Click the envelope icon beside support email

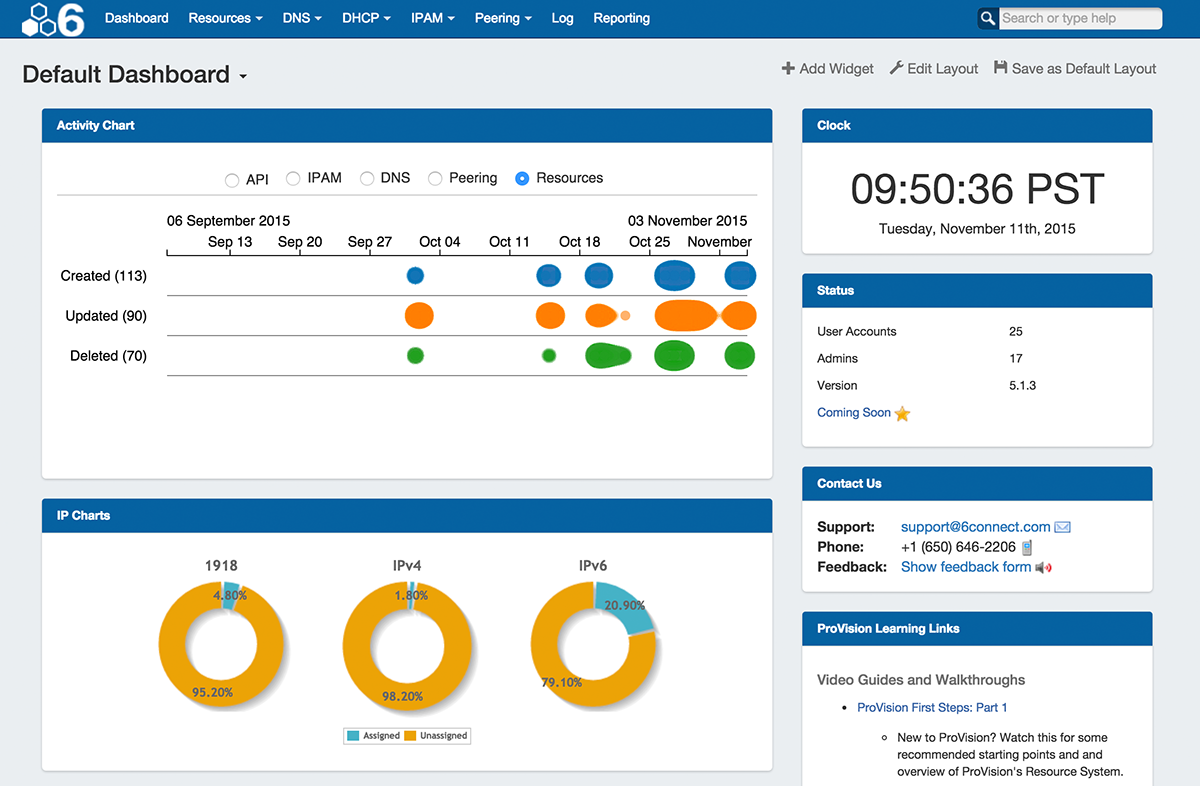(1063, 527)
